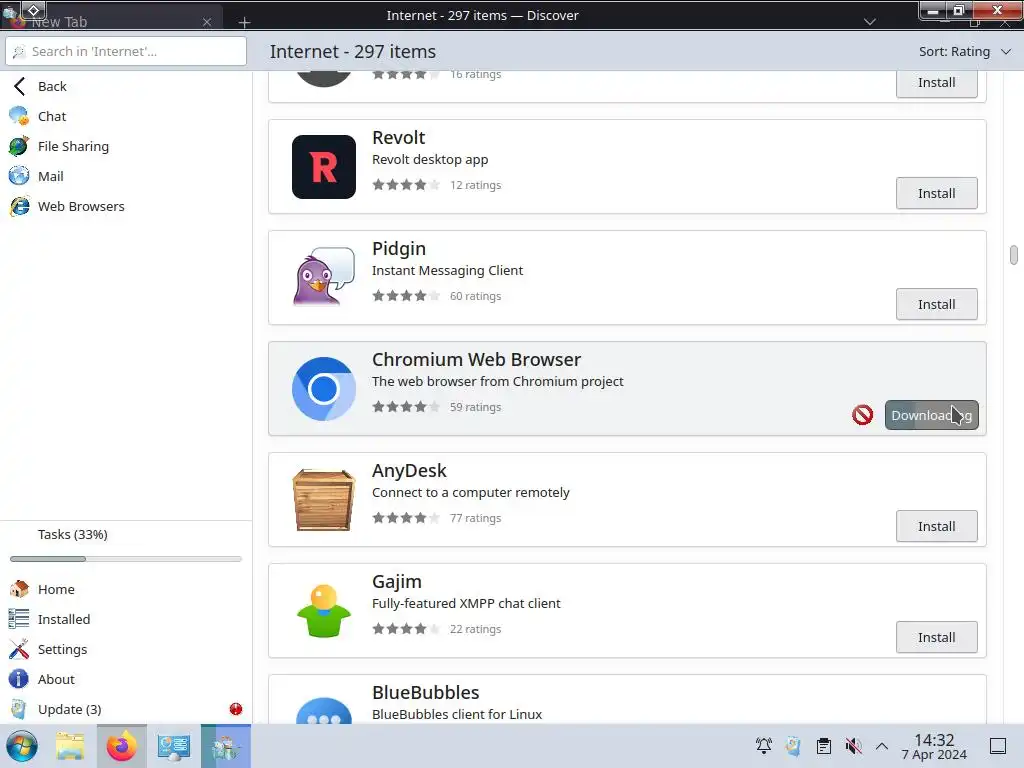The width and height of the screenshot is (1024, 768).
Task: Click the Gajim app icon
Action: tap(323, 611)
